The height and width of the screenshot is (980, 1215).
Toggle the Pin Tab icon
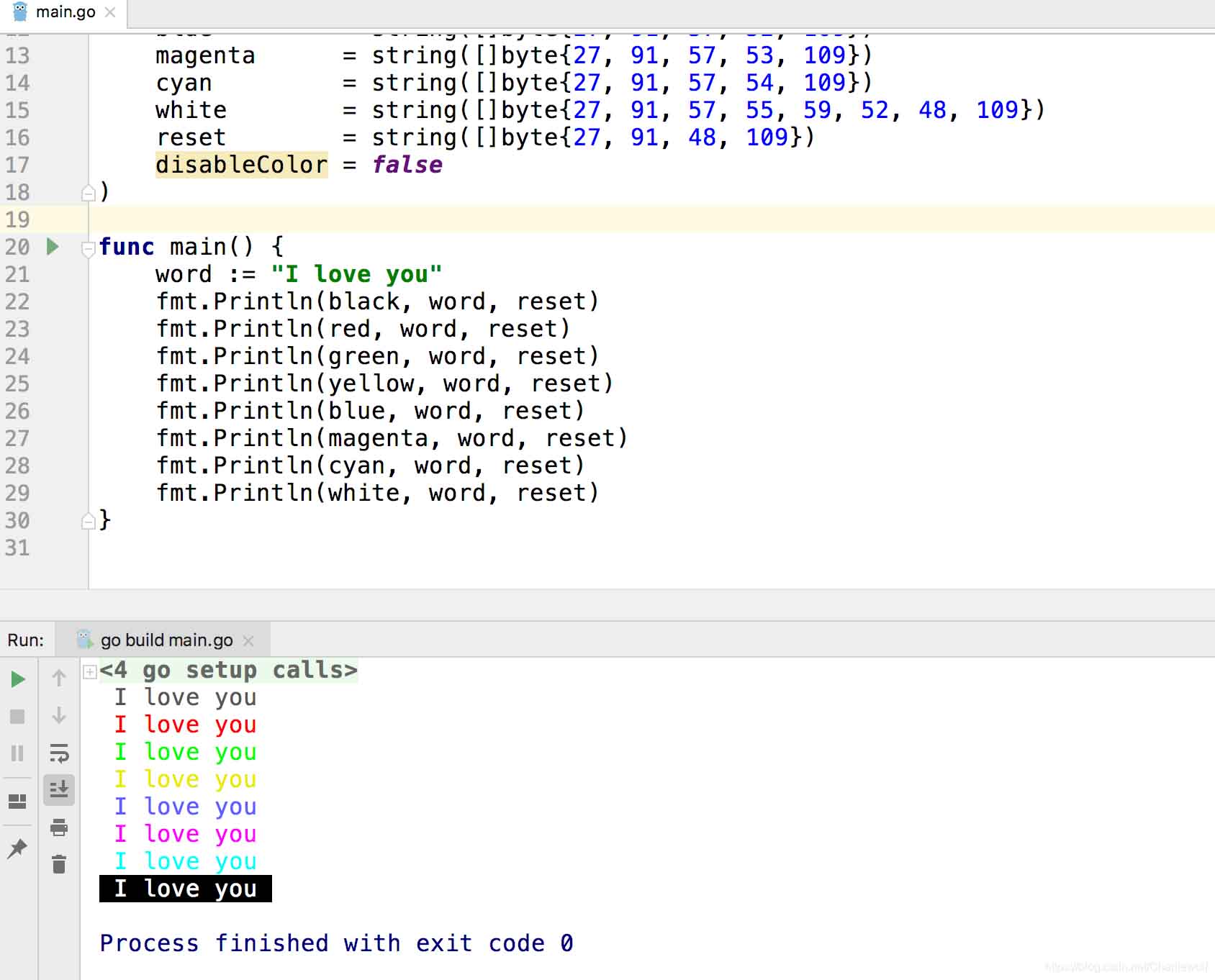tap(18, 848)
